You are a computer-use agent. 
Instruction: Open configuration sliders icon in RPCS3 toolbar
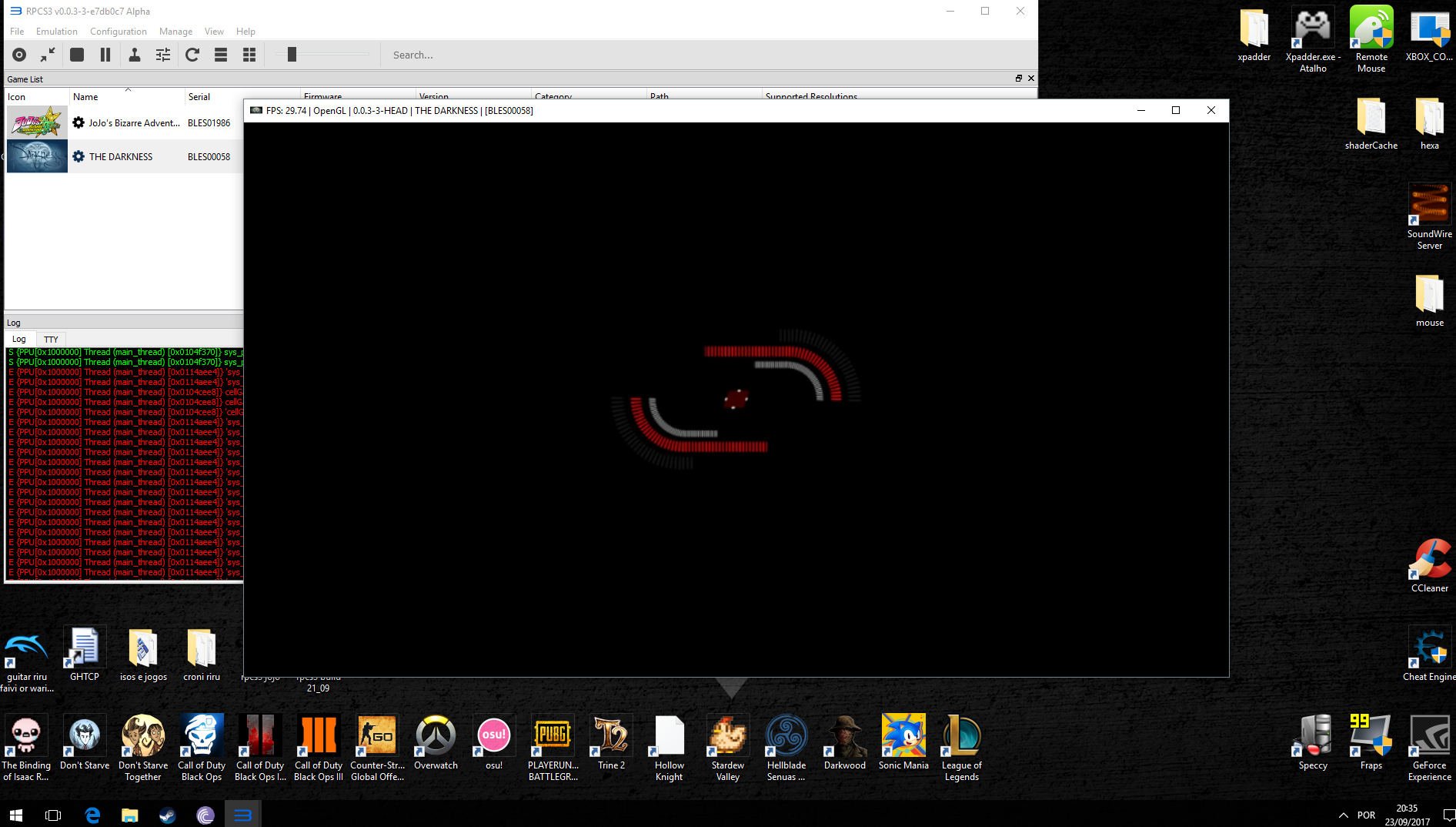[163, 55]
